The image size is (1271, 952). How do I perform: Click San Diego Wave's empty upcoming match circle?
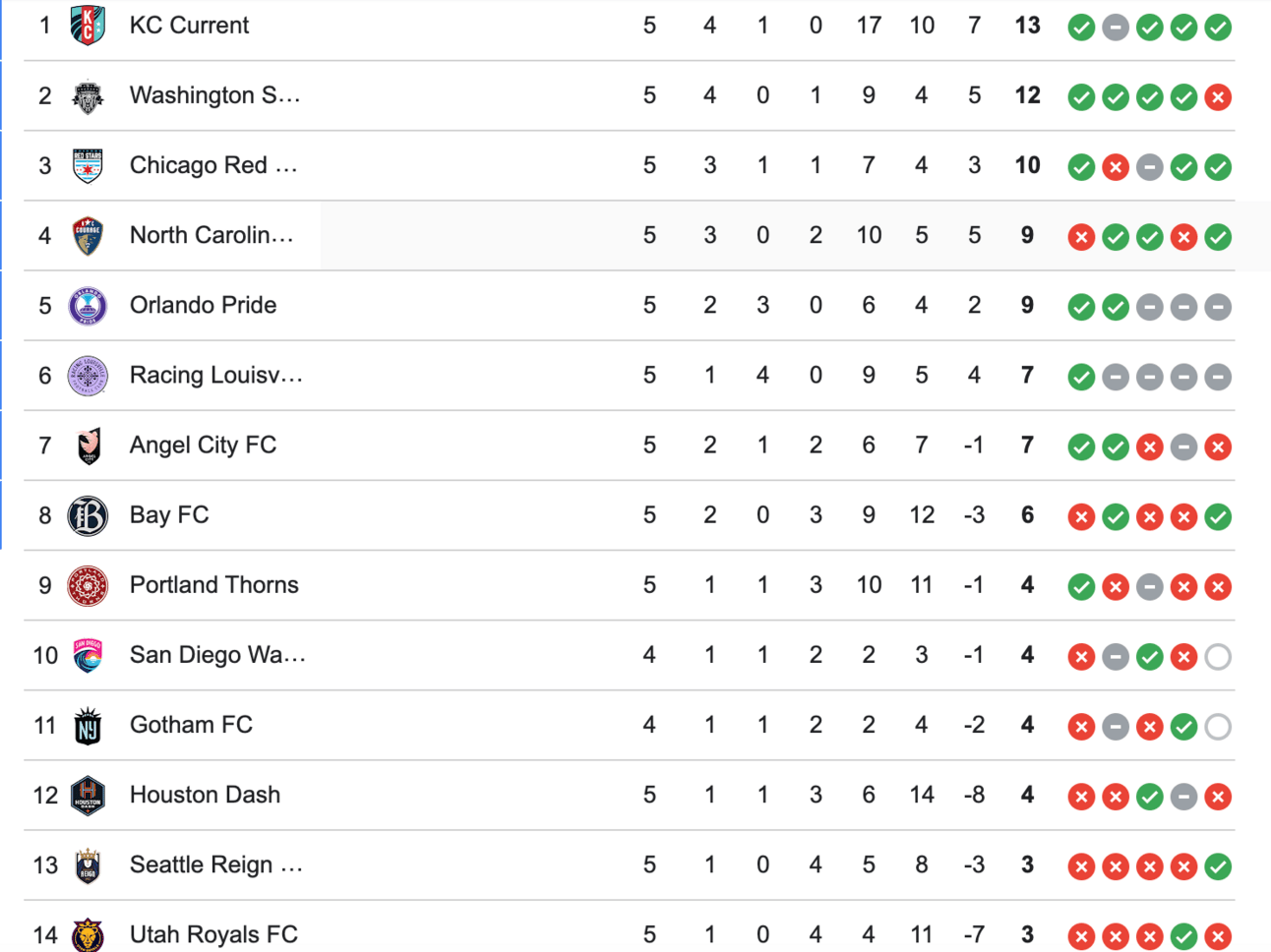click(x=1218, y=656)
